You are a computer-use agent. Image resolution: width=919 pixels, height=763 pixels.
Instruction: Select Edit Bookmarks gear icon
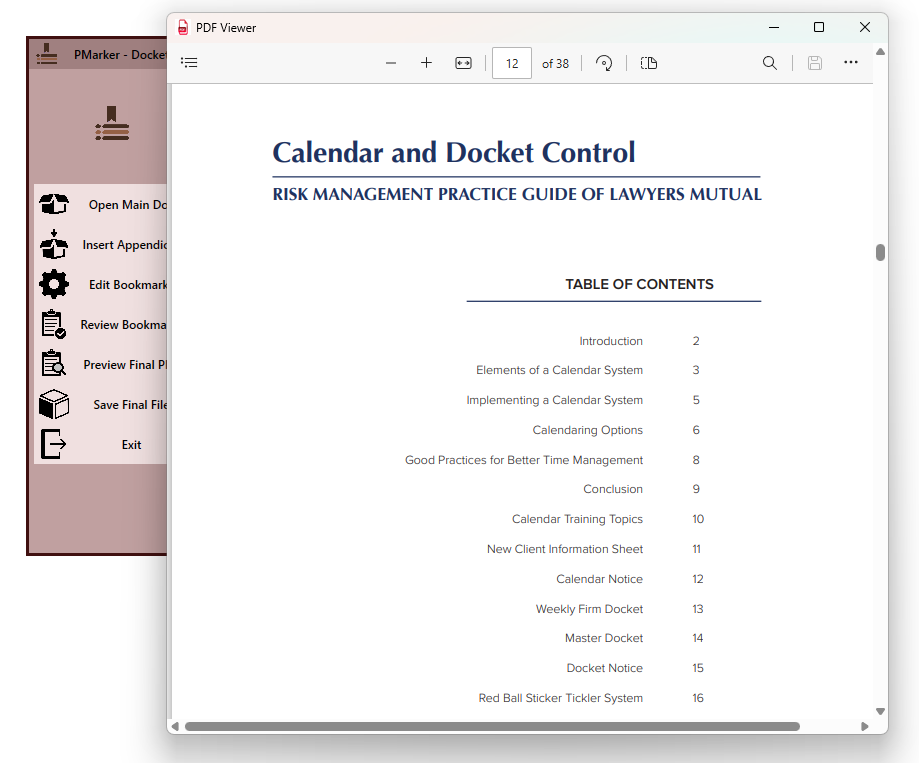(54, 285)
